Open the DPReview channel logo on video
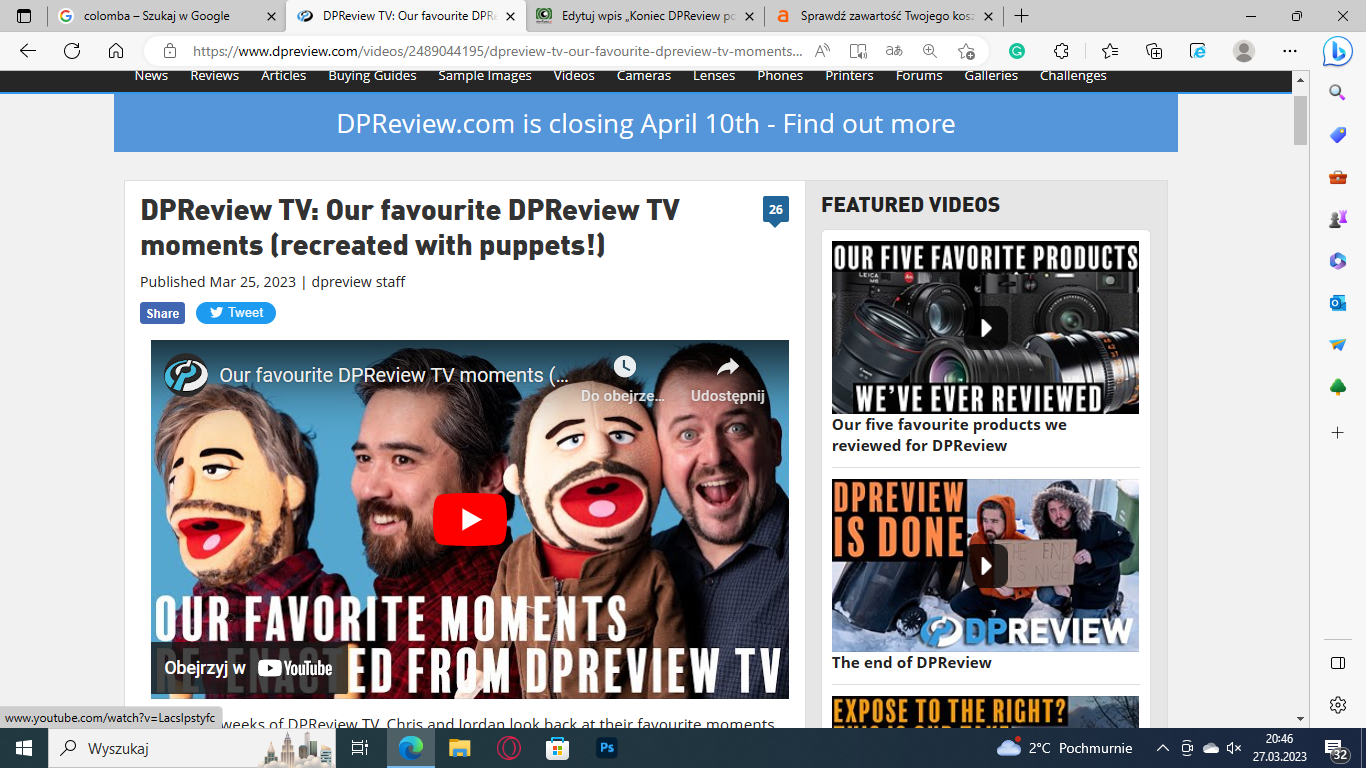The width and height of the screenshot is (1366, 768). click(186, 375)
